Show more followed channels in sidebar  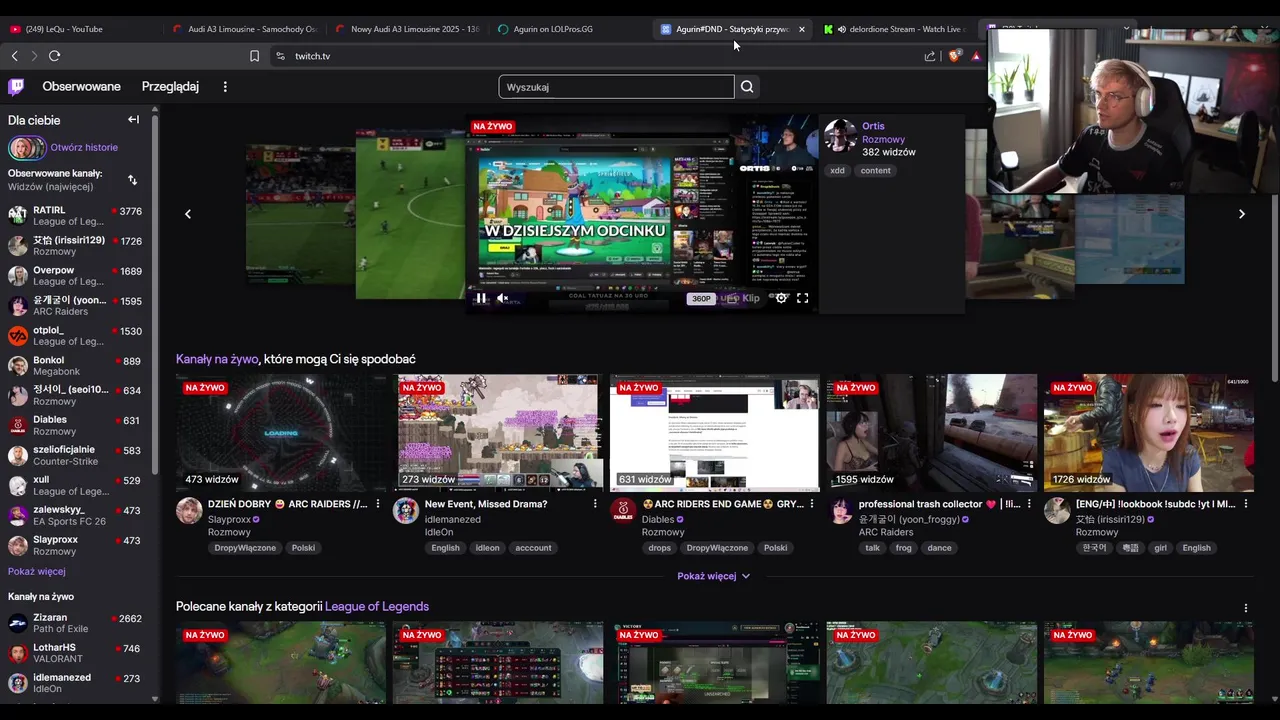[37, 571]
